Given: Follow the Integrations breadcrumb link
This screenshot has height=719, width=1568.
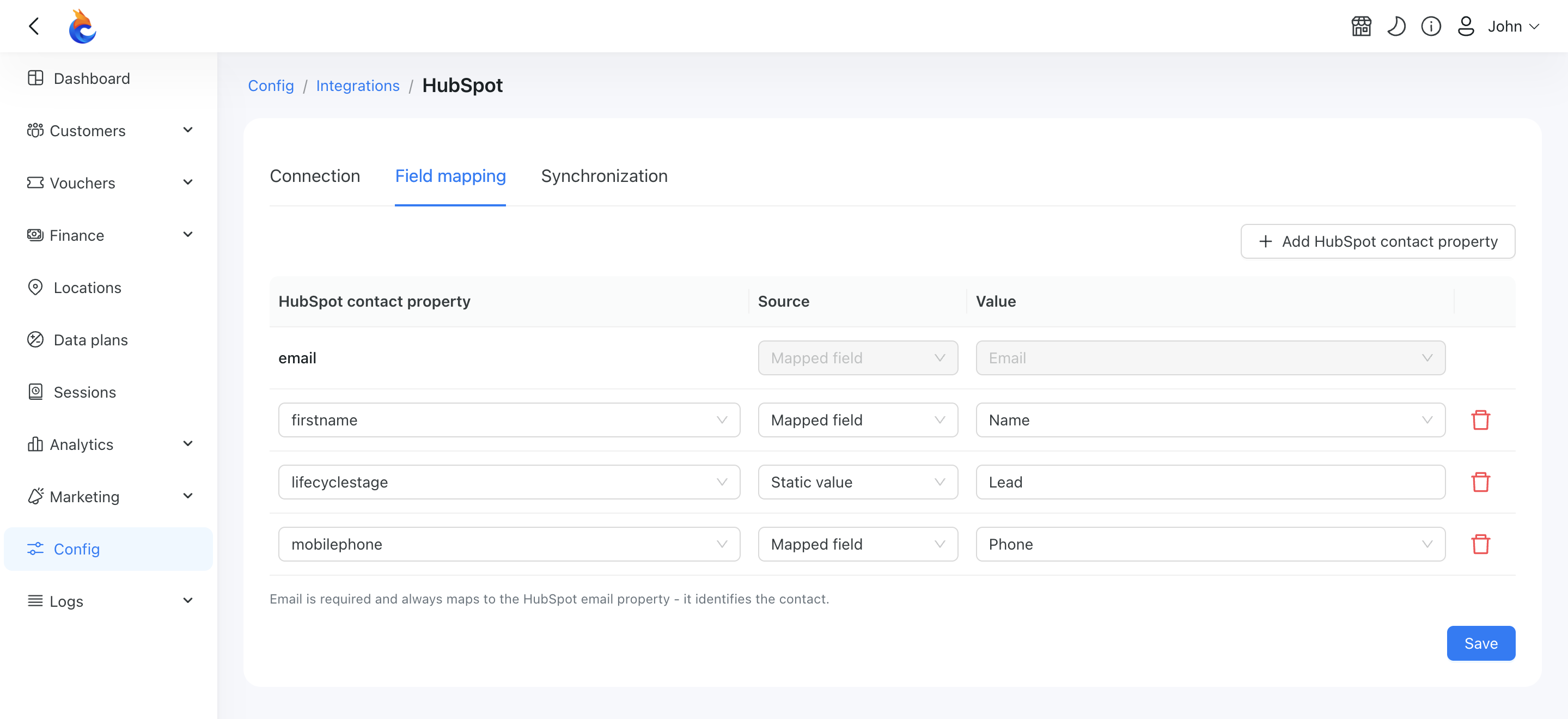Looking at the screenshot, I should 358,86.
